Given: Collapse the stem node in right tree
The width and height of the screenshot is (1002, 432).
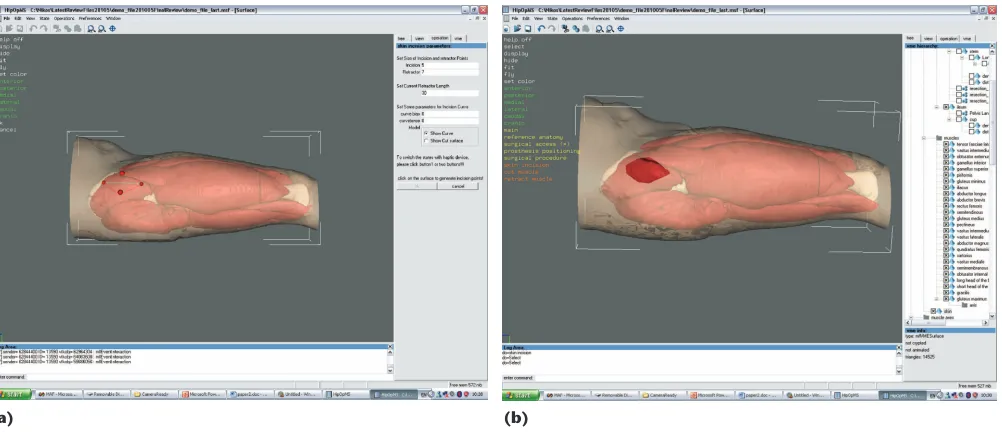Looking at the screenshot, I should coord(950,51).
